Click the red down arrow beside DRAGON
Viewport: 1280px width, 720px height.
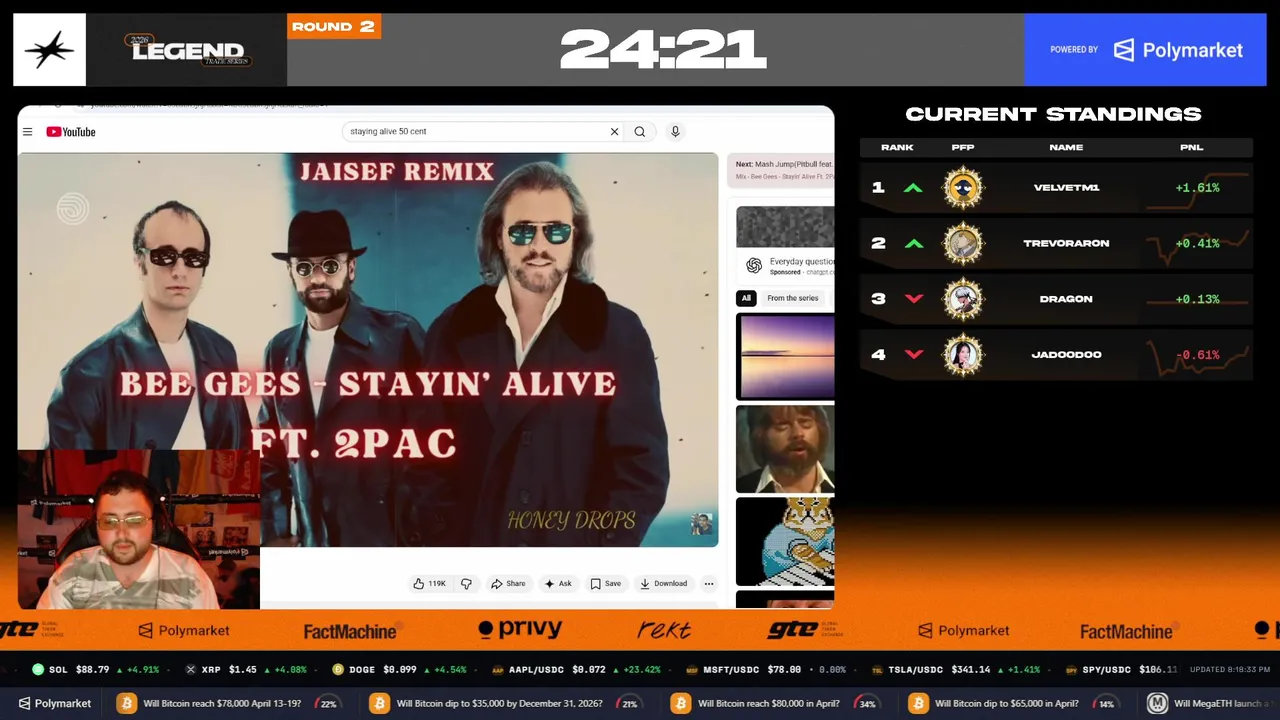pyautogui.click(x=913, y=299)
